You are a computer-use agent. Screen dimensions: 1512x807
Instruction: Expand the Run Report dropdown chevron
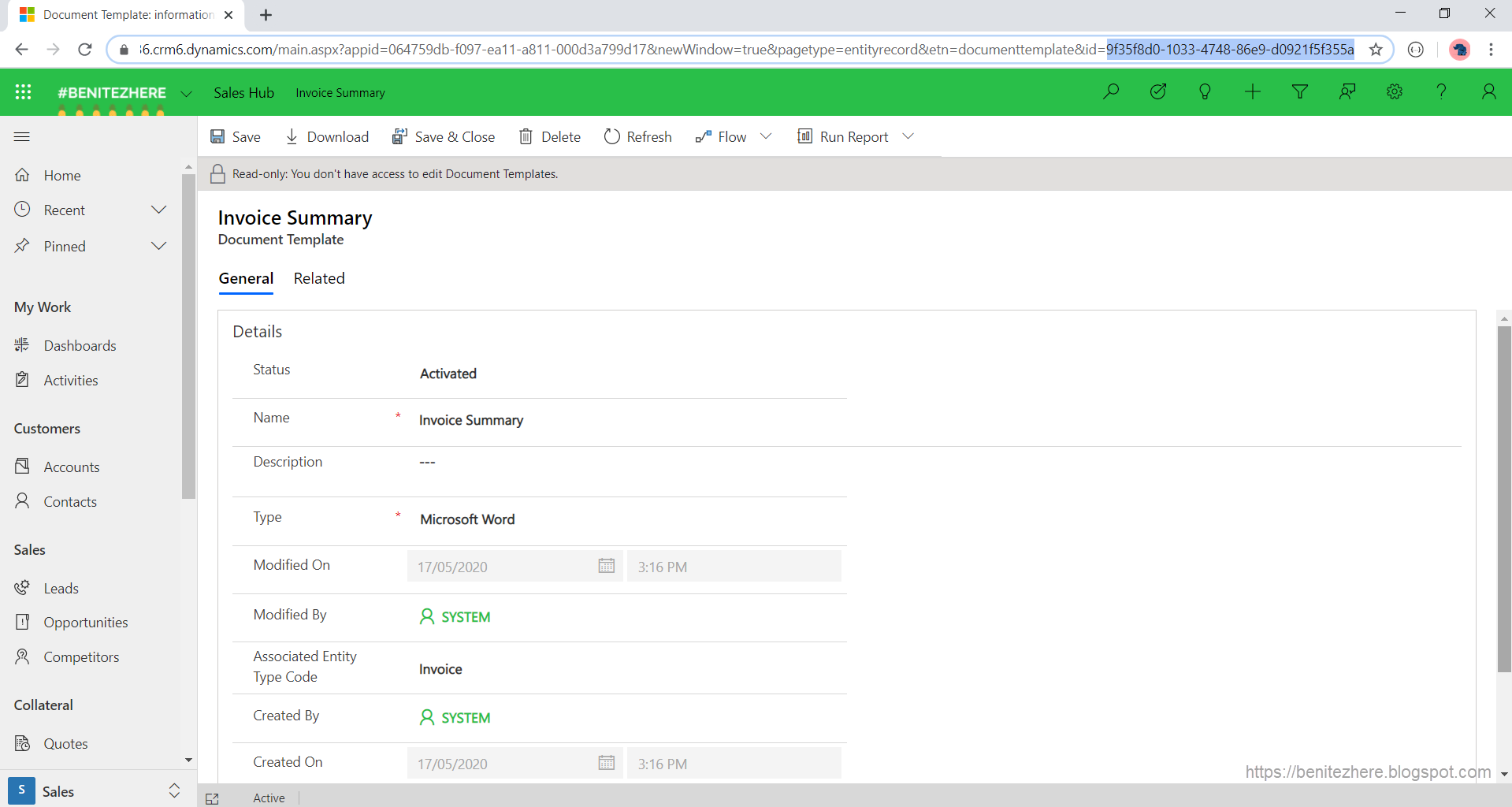pyautogui.click(x=908, y=136)
